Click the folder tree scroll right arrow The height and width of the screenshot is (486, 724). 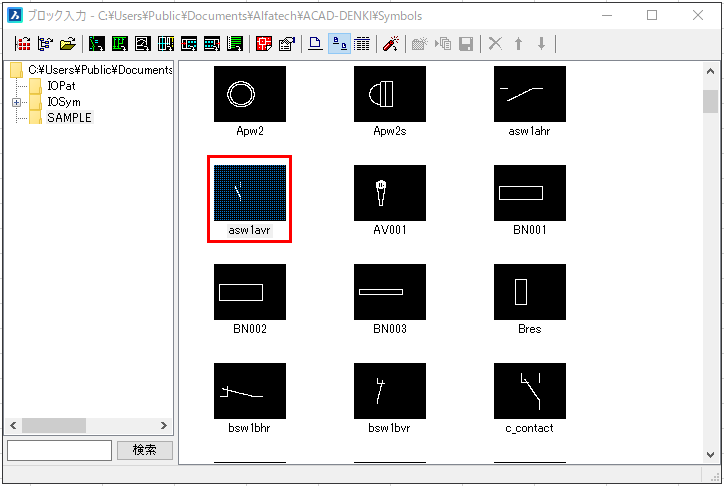pyautogui.click(x=164, y=426)
